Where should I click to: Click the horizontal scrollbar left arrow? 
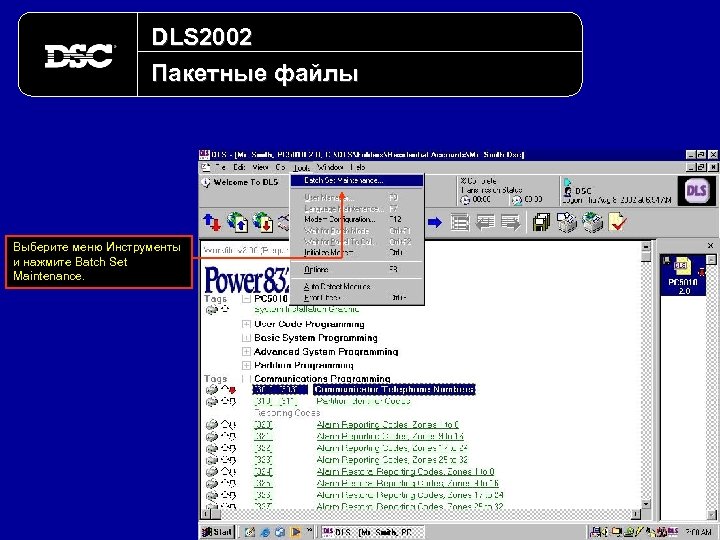coord(206,514)
